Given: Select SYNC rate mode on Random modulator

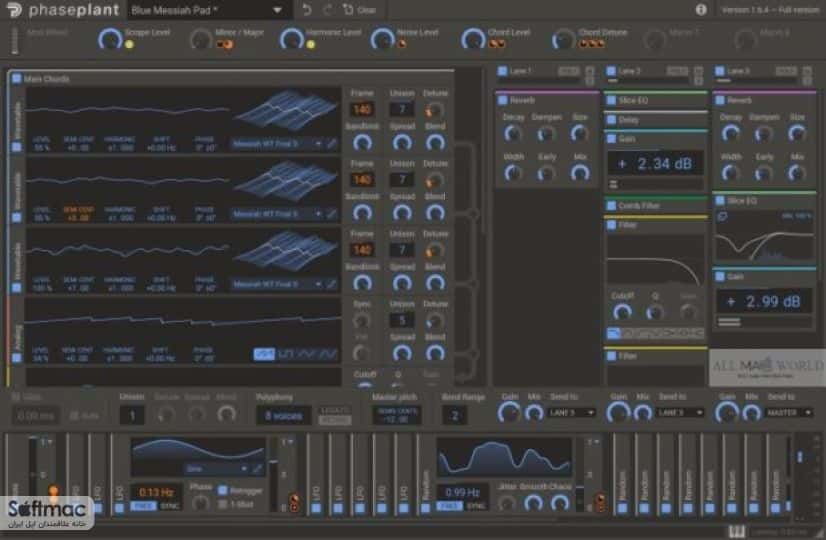Looking at the screenshot, I should (476, 506).
